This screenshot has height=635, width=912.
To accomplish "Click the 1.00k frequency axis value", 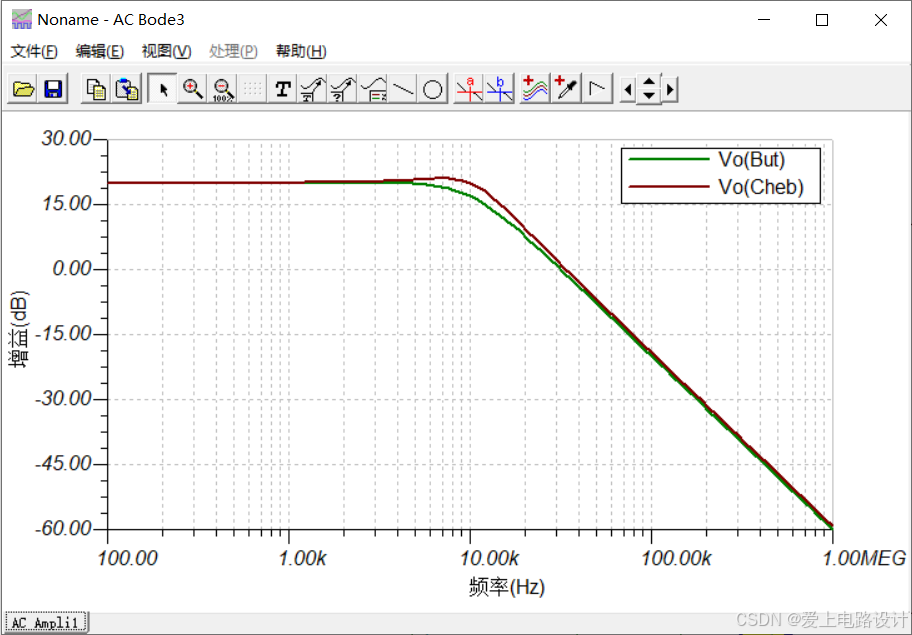I will pos(302,558).
